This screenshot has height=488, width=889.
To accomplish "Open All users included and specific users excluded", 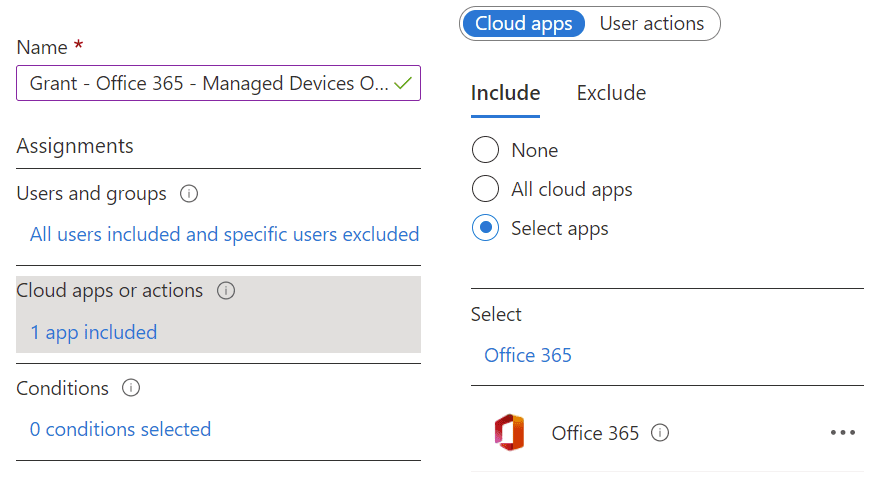I will tap(225, 234).
